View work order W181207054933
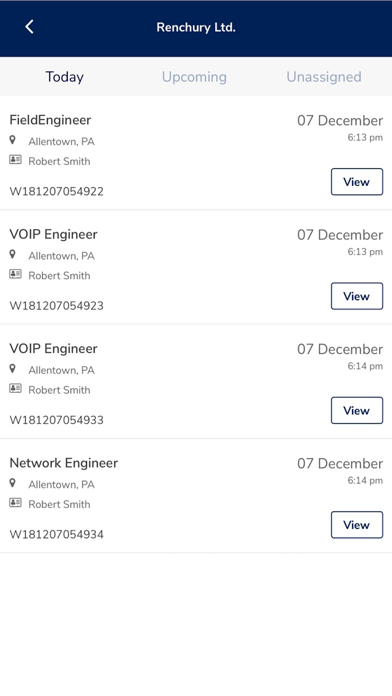Image resolution: width=392 pixels, height=696 pixels. [357, 410]
